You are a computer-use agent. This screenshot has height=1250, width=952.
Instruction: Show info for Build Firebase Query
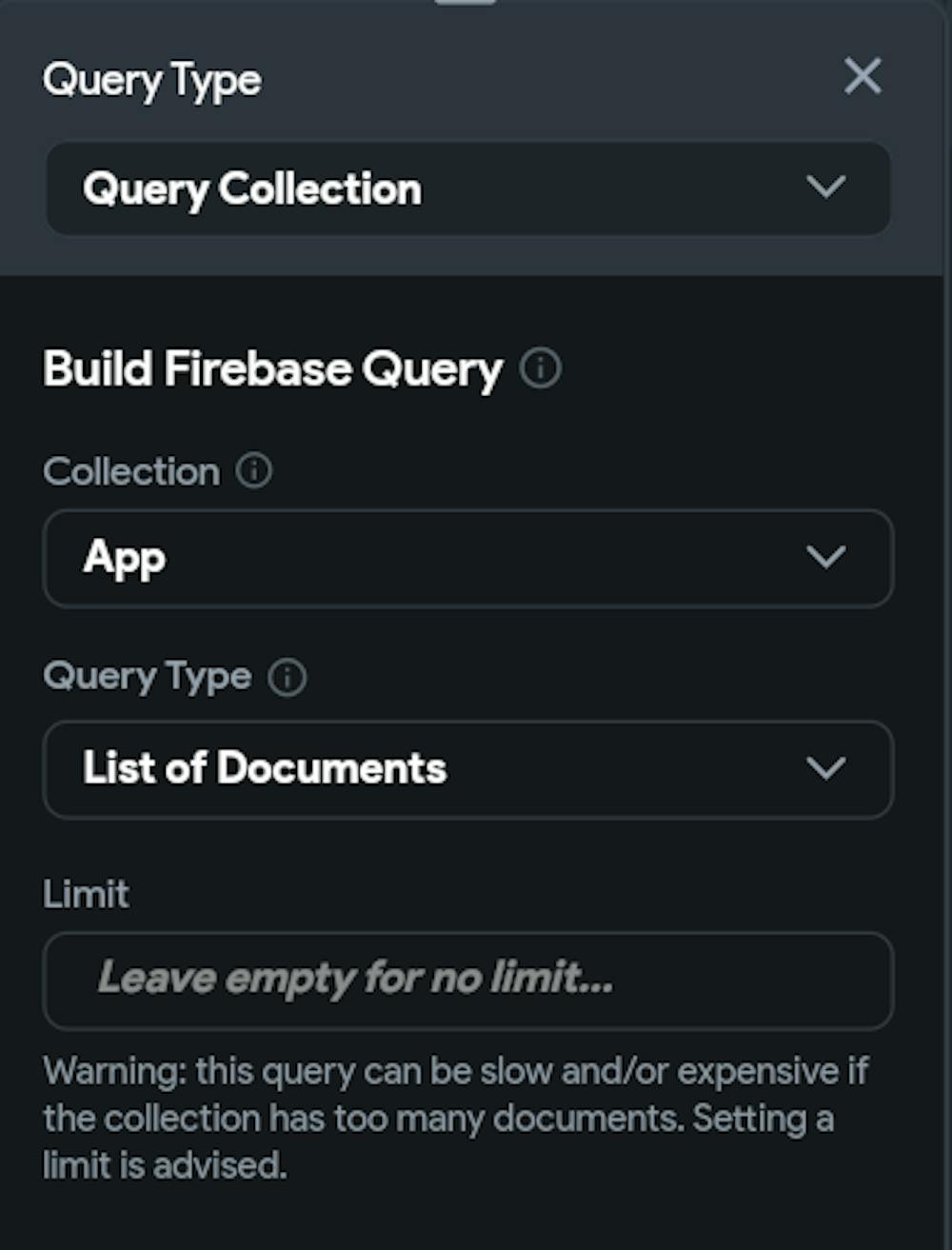coord(541,368)
